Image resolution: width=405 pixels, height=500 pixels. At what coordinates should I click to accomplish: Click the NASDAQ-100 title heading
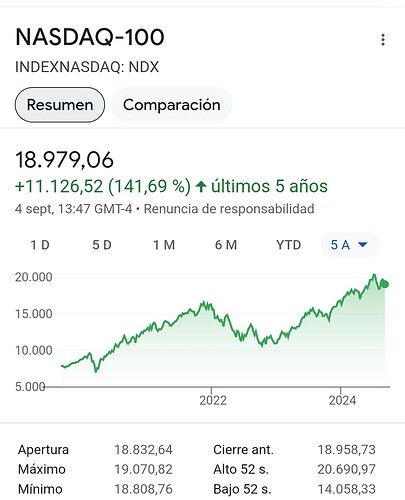(90, 37)
